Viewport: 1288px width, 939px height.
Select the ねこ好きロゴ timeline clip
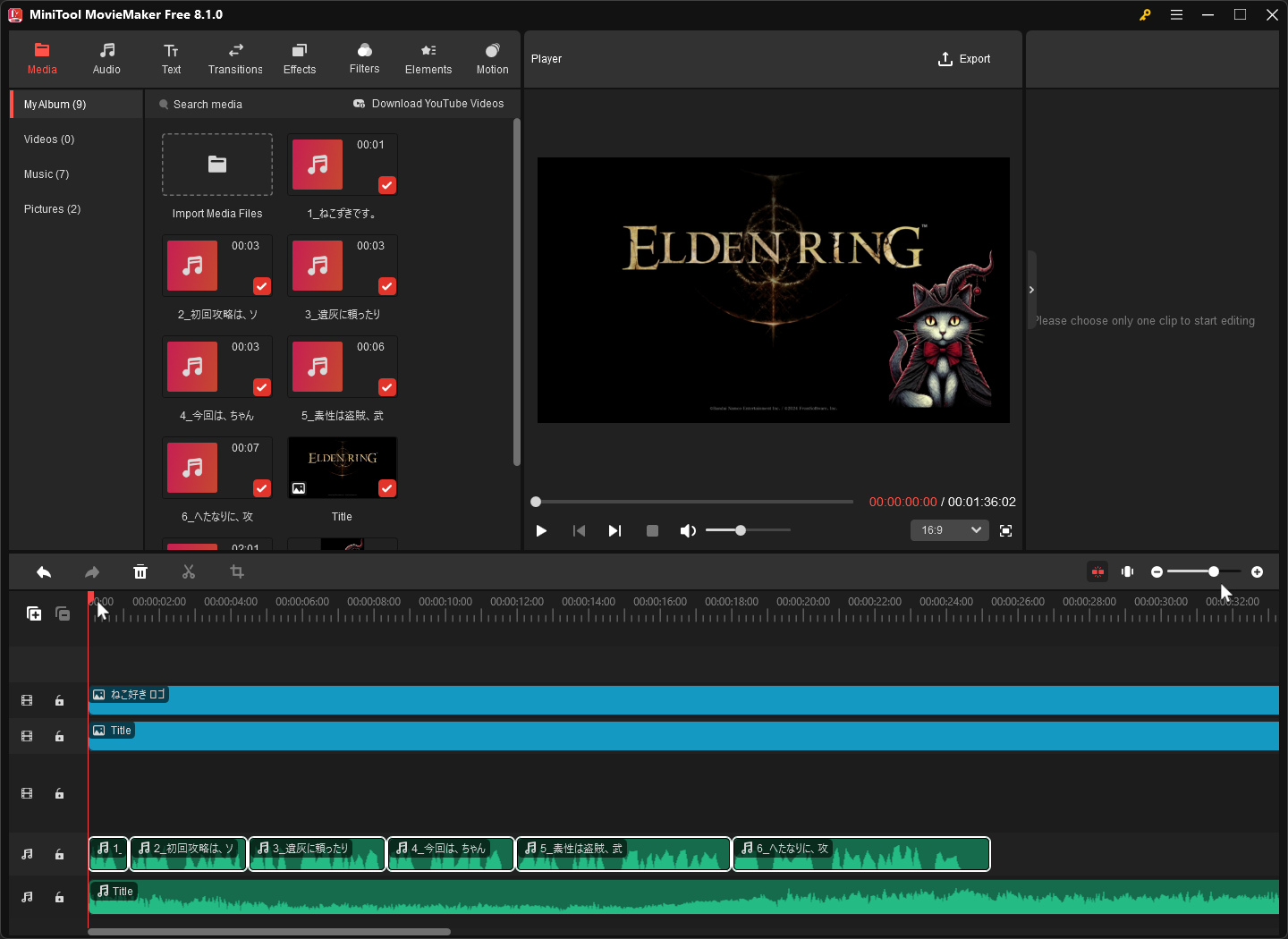point(683,700)
